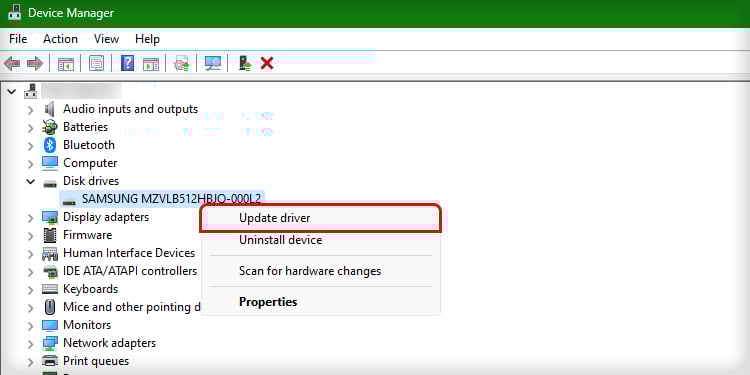Expand the Mice and pointing devices chevron
The height and width of the screenshot is (375, 750).
(x=31, y=308)
